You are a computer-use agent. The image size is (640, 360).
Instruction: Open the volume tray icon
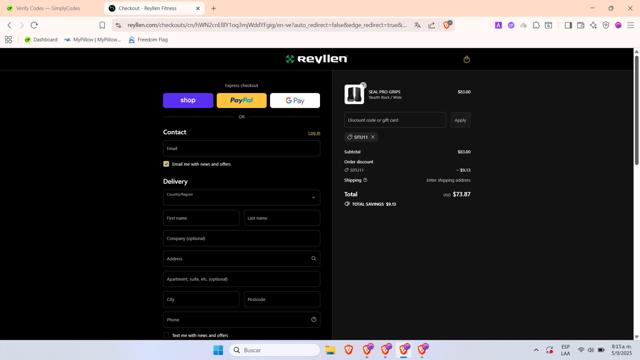click(591, 350)
